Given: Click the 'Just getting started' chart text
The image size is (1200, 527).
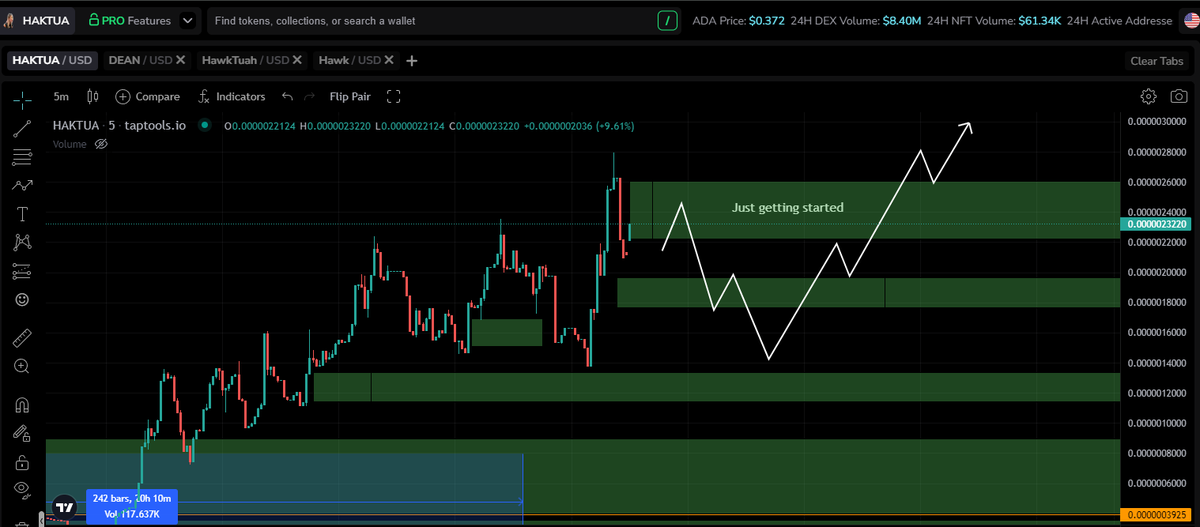Looking at the screenshot, I should click(788, 208).
